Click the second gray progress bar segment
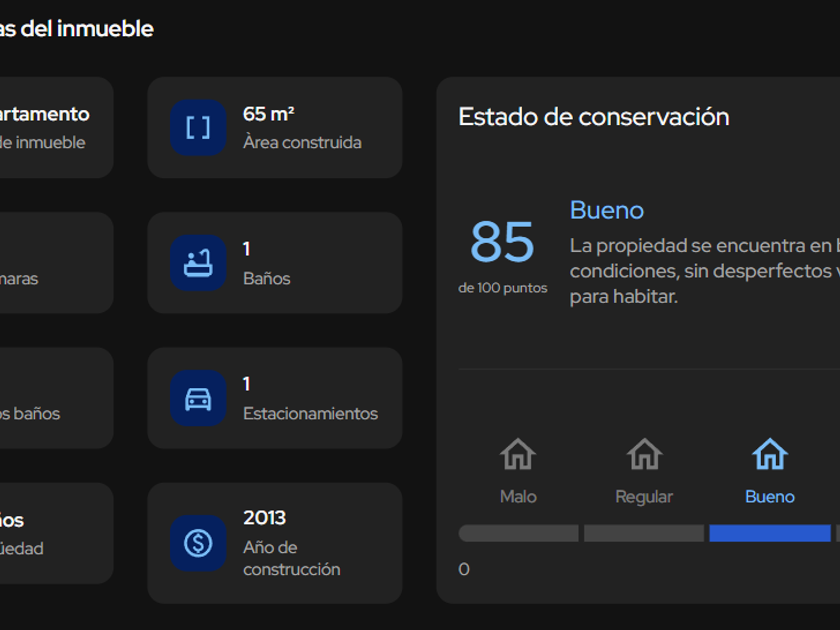The height and width of the screenshot is (630, 840). [x=644, y=533]
